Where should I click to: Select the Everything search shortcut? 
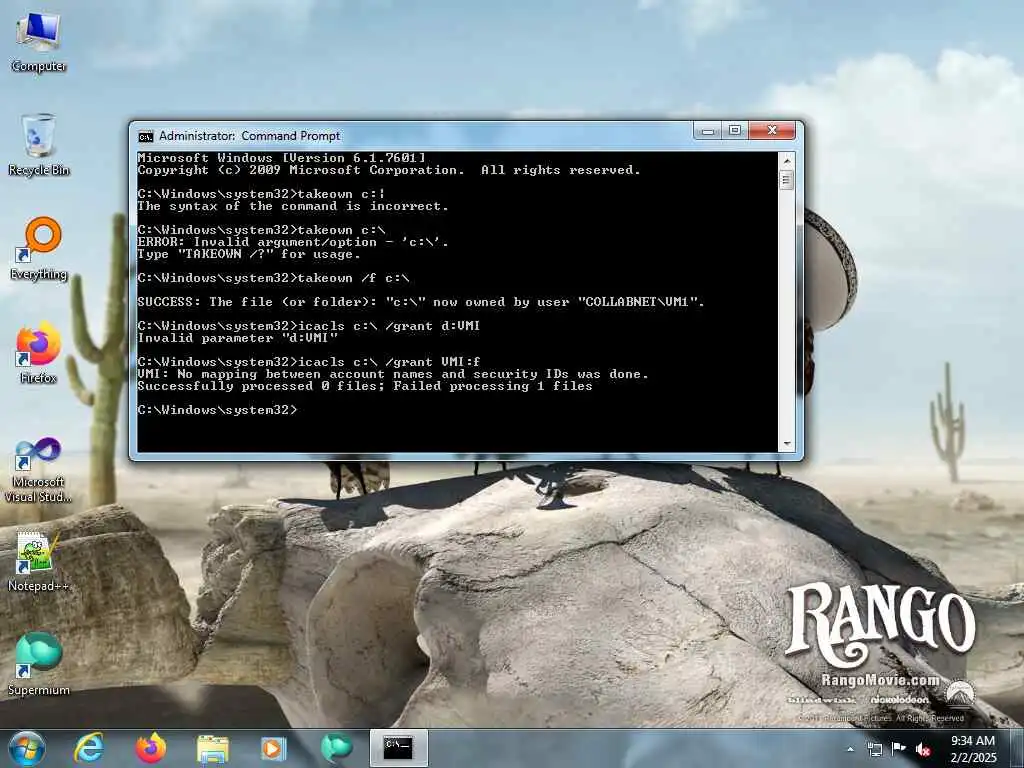[x=39, y=249]
